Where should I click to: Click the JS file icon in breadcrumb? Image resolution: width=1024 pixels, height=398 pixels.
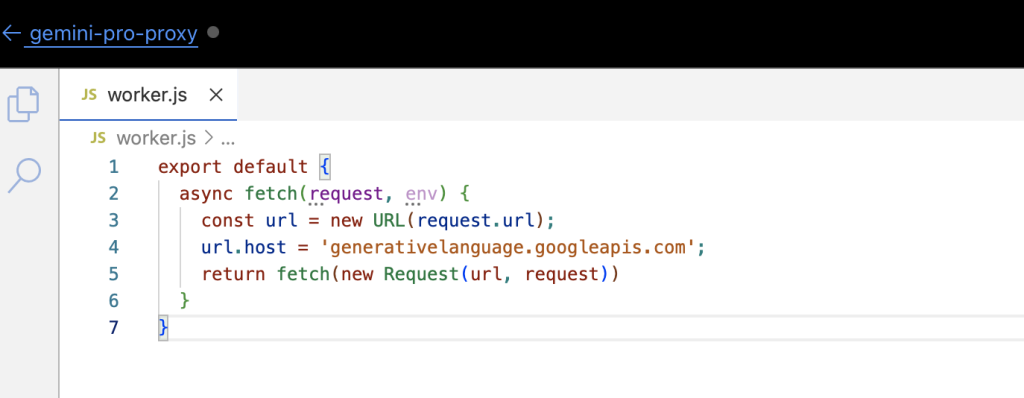[98, 138]
